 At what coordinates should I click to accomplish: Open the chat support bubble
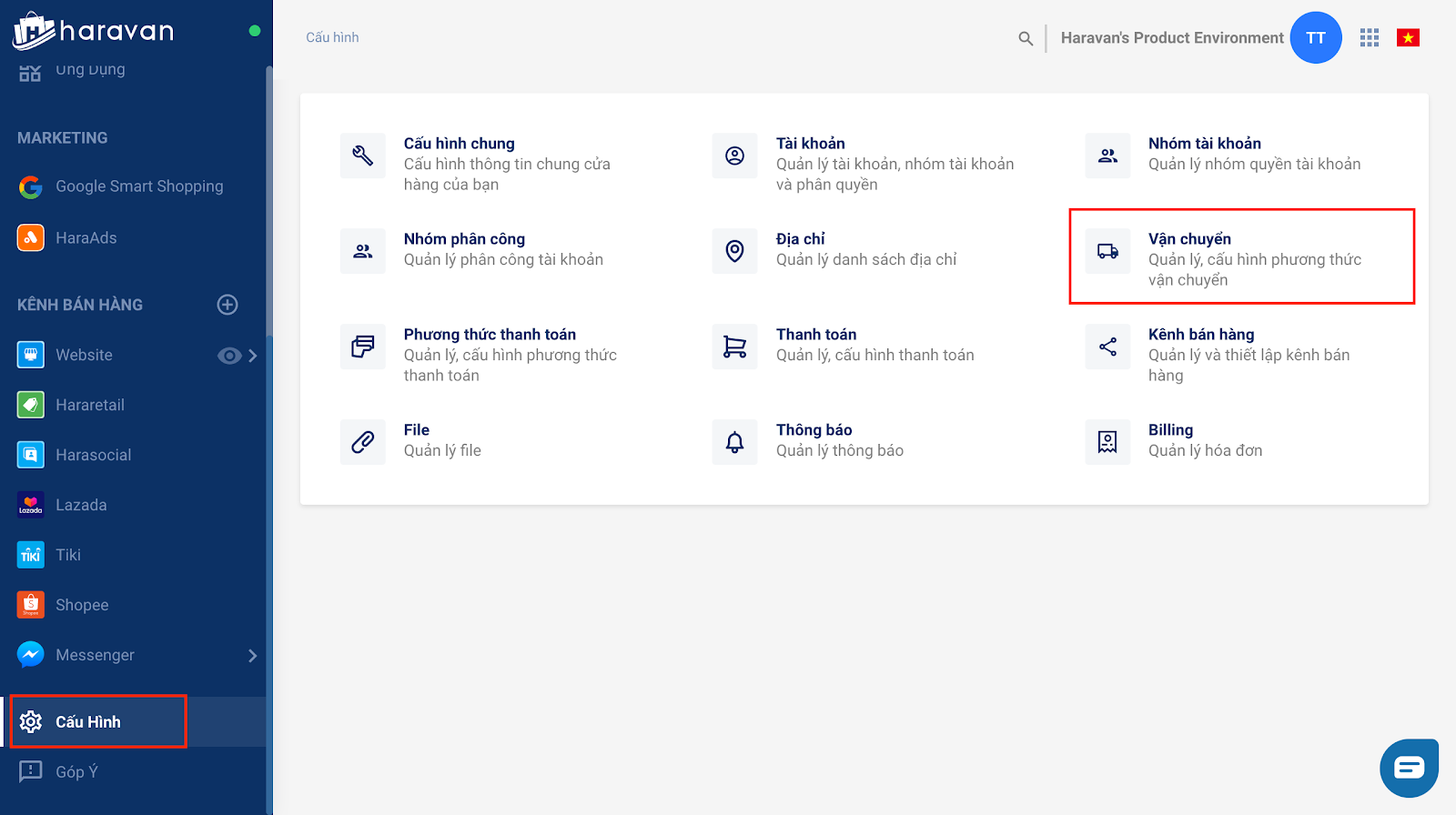click(x=1409, y=768)
